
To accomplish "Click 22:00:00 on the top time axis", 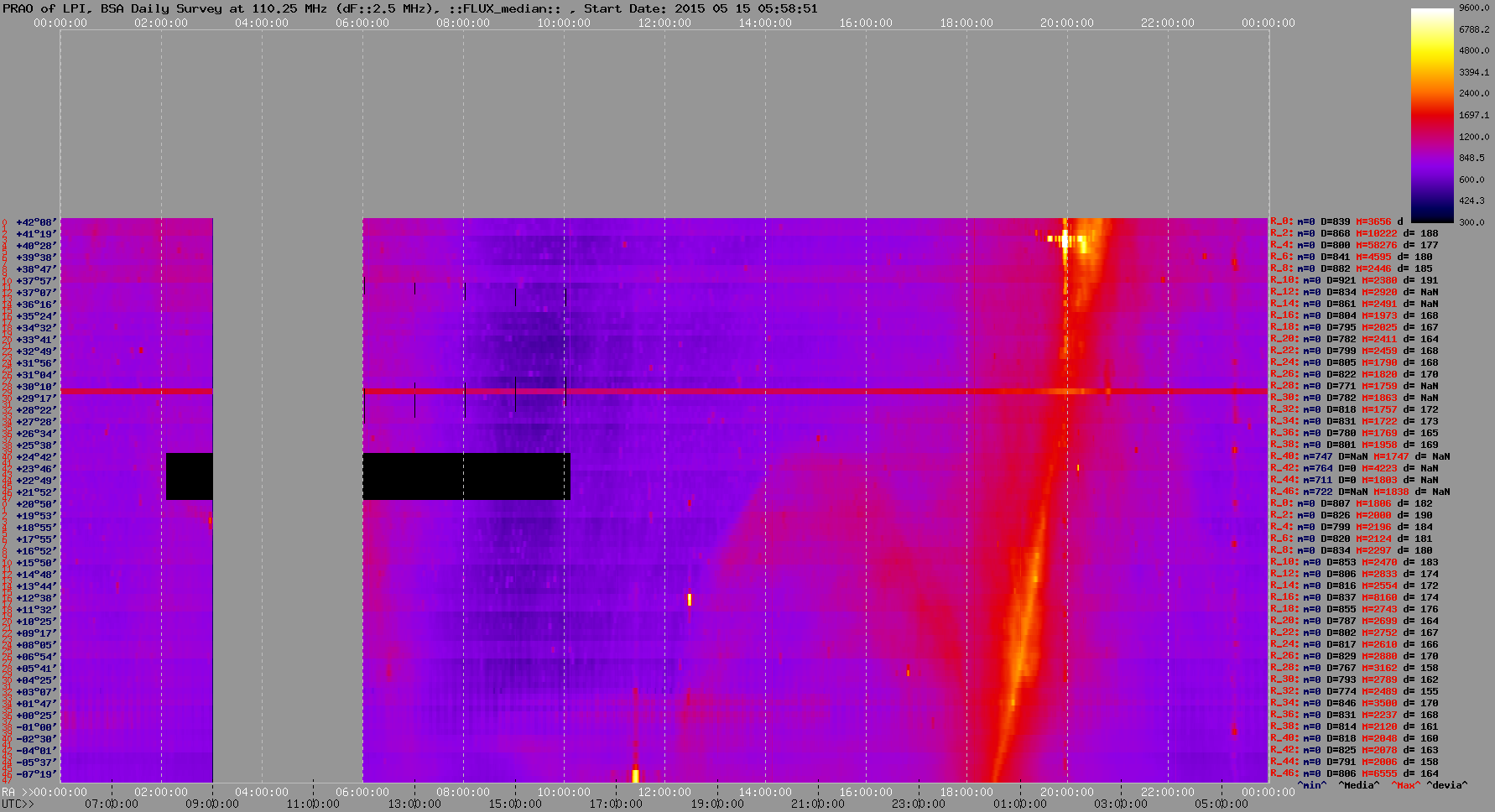I will pos(1168,23).
